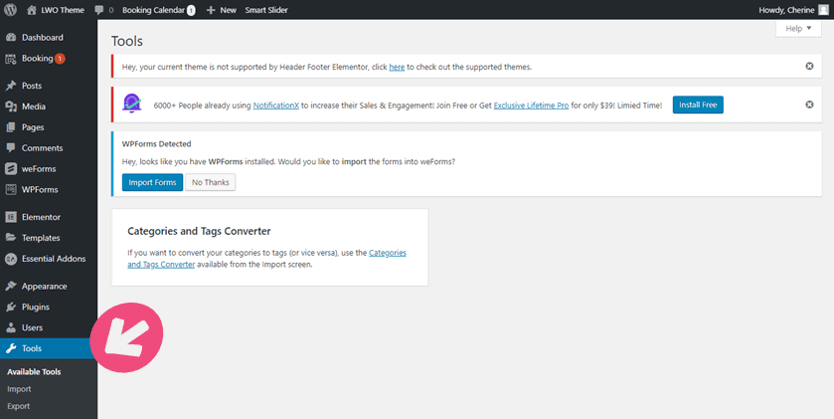Click the Booking notification count badge

[x=60, y=58]
